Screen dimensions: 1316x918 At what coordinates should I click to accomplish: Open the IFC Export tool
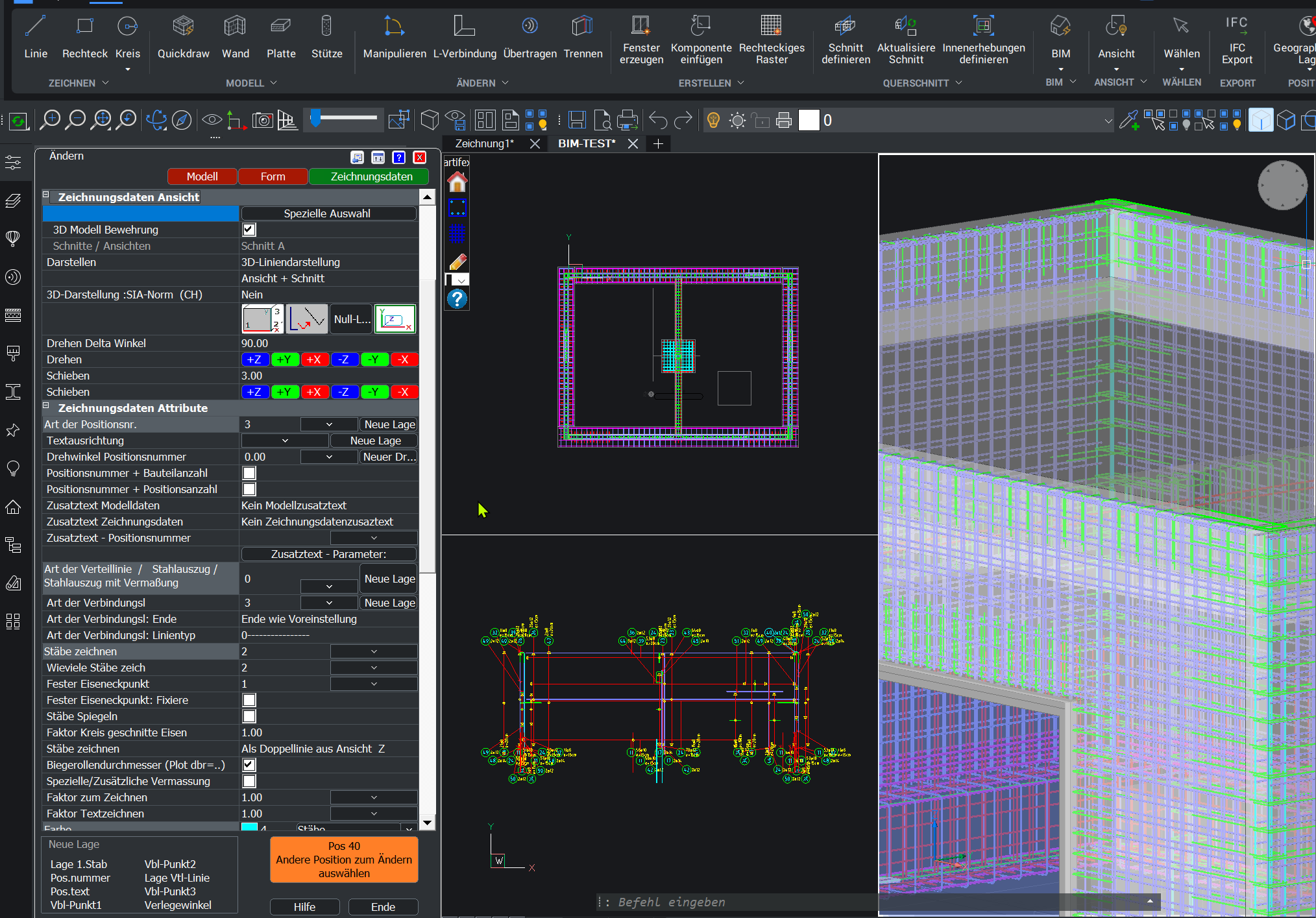pyautogui.click(x=1236, y=39)
